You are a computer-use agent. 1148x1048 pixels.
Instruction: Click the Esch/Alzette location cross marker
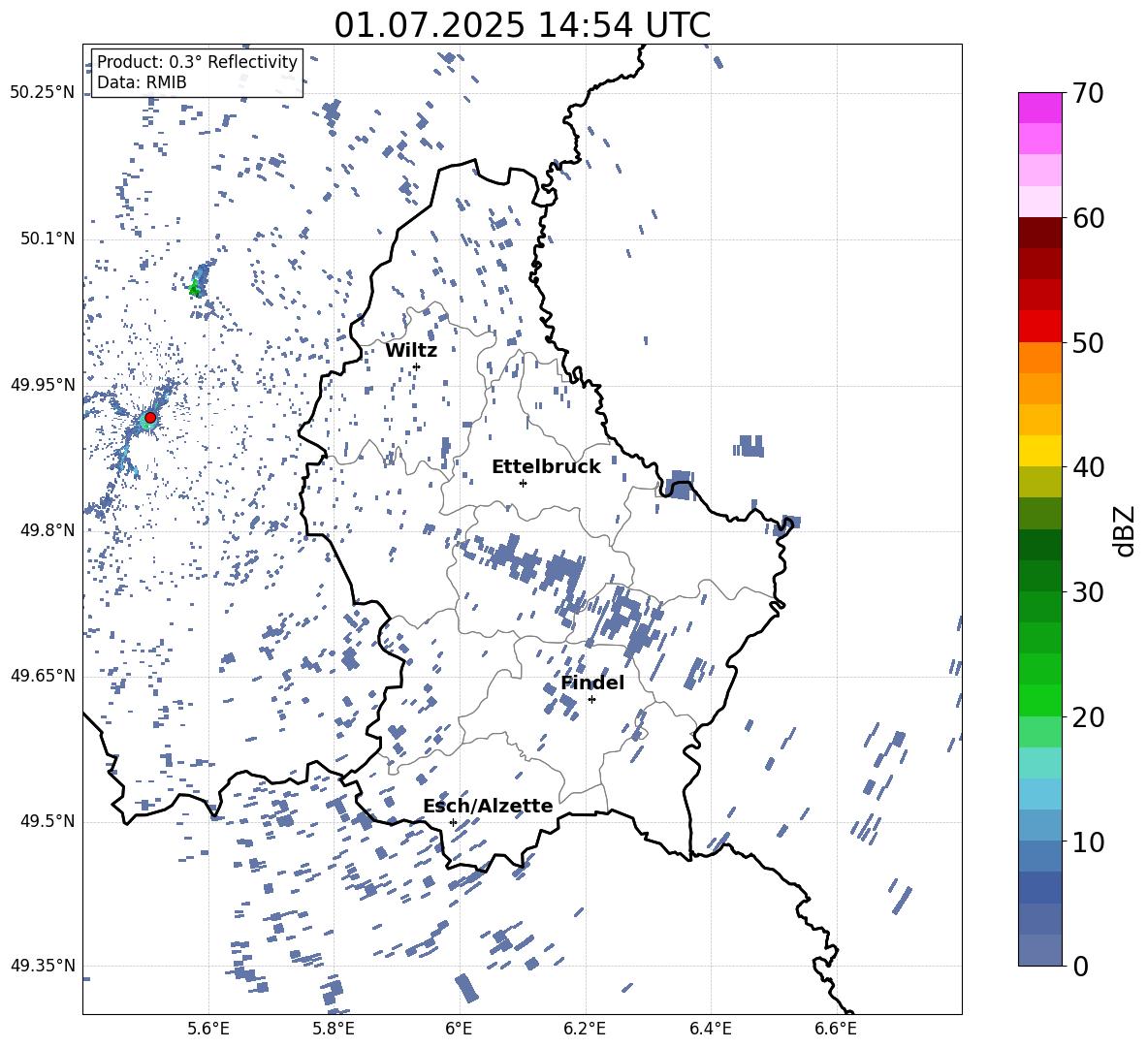pos(453,822)
